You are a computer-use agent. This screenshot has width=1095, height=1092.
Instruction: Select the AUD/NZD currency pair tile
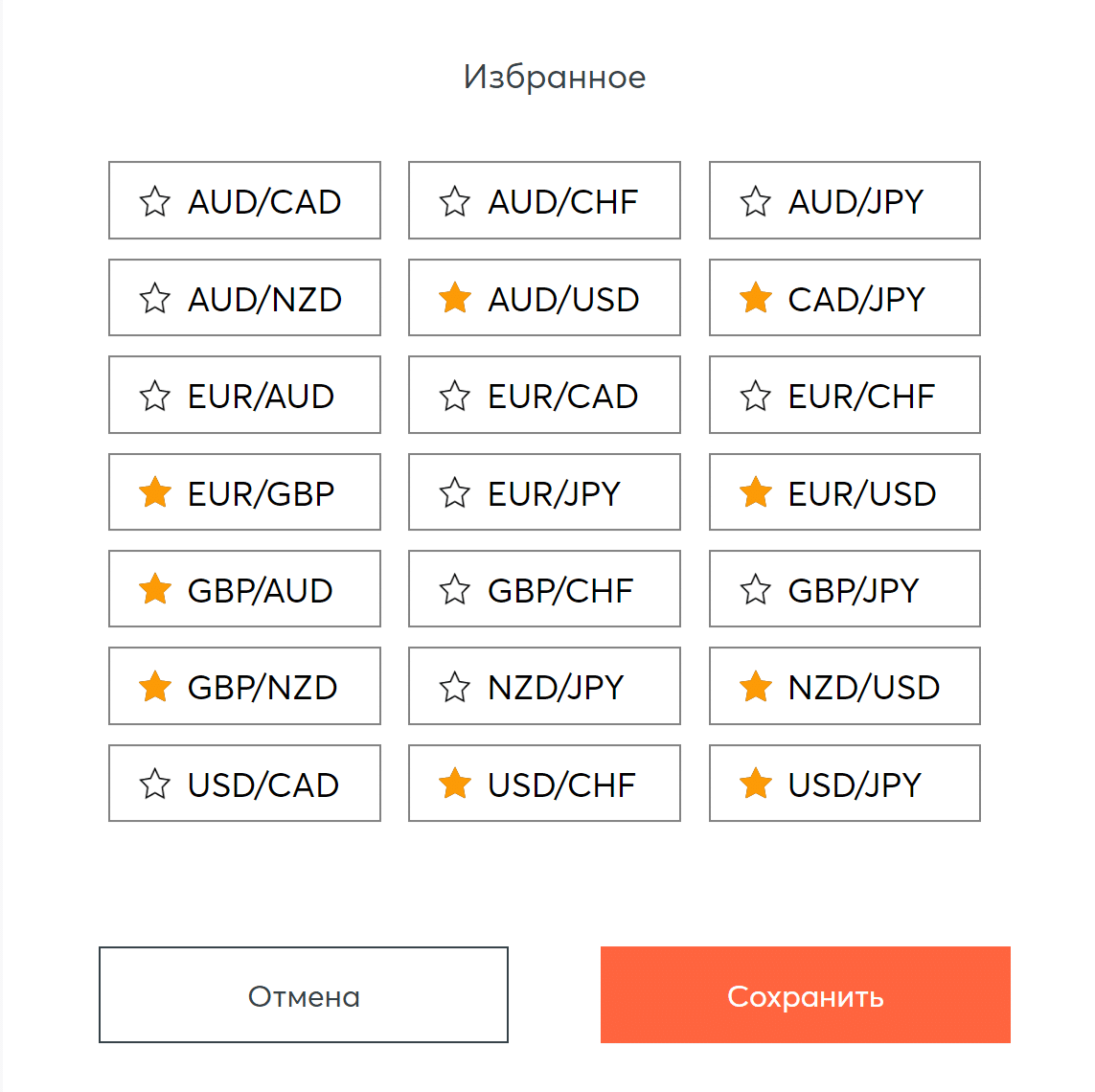point(244,298)
